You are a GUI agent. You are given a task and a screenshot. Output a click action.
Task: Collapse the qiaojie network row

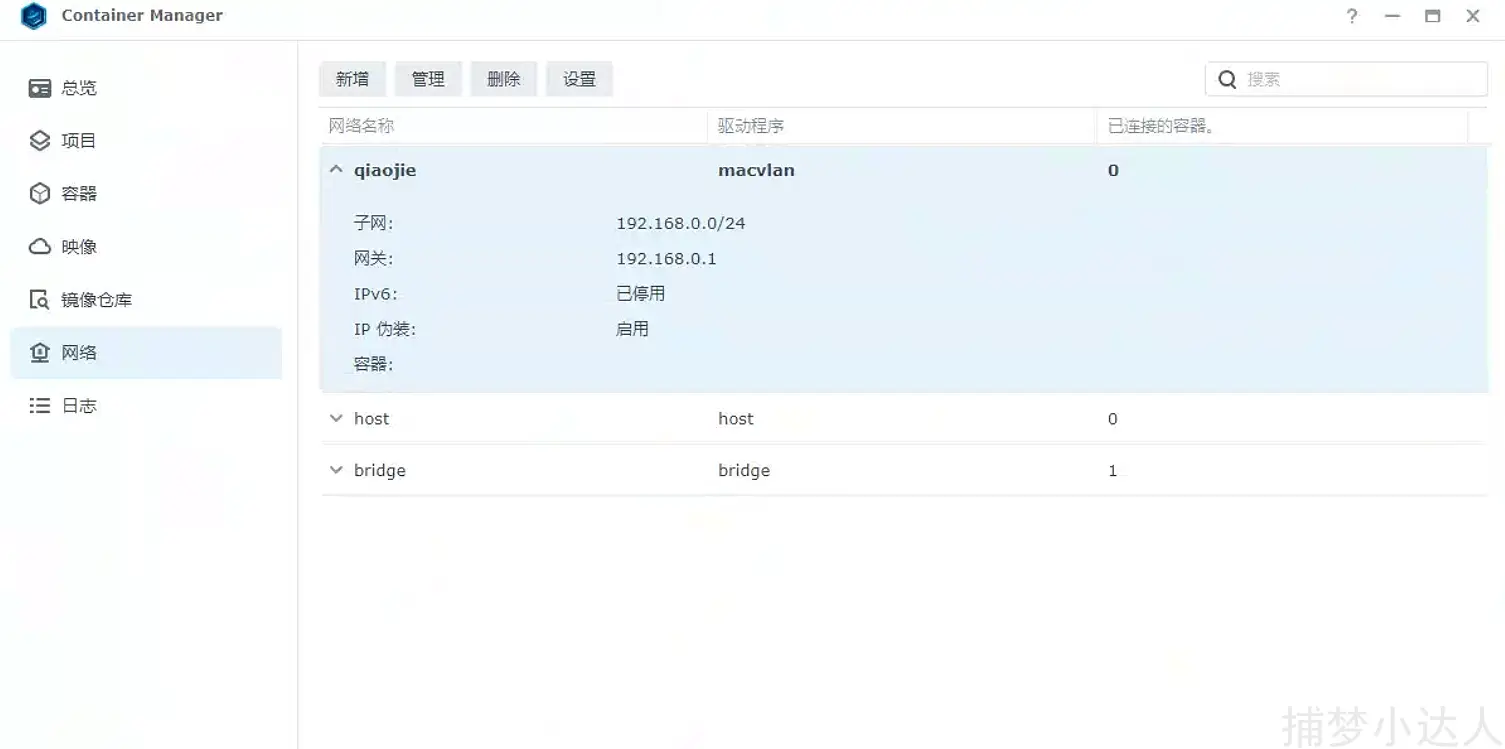click(x=336, y=170)
